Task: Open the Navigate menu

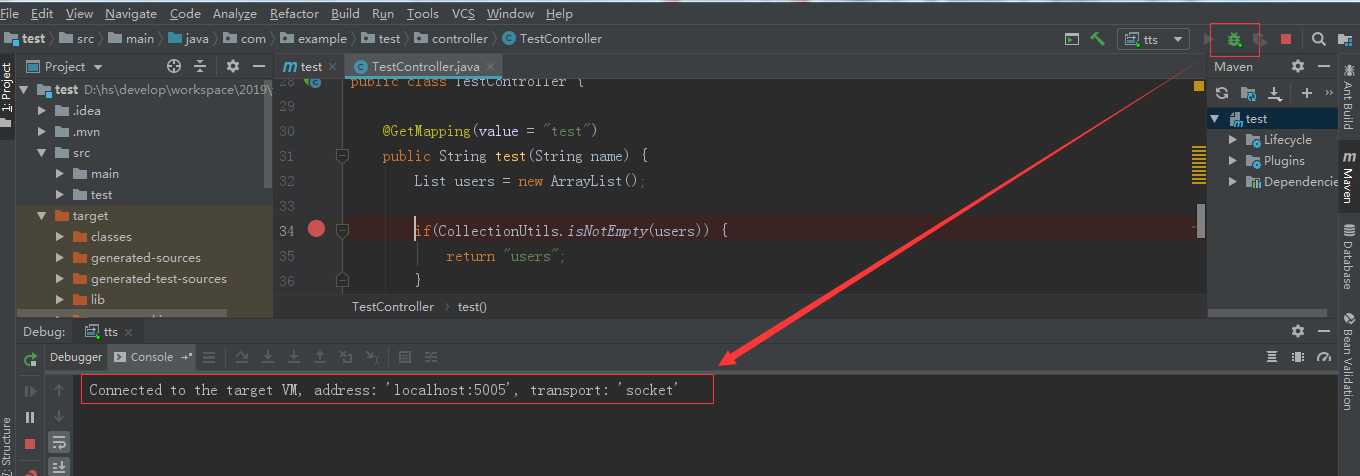Action: tap(131, 14)
